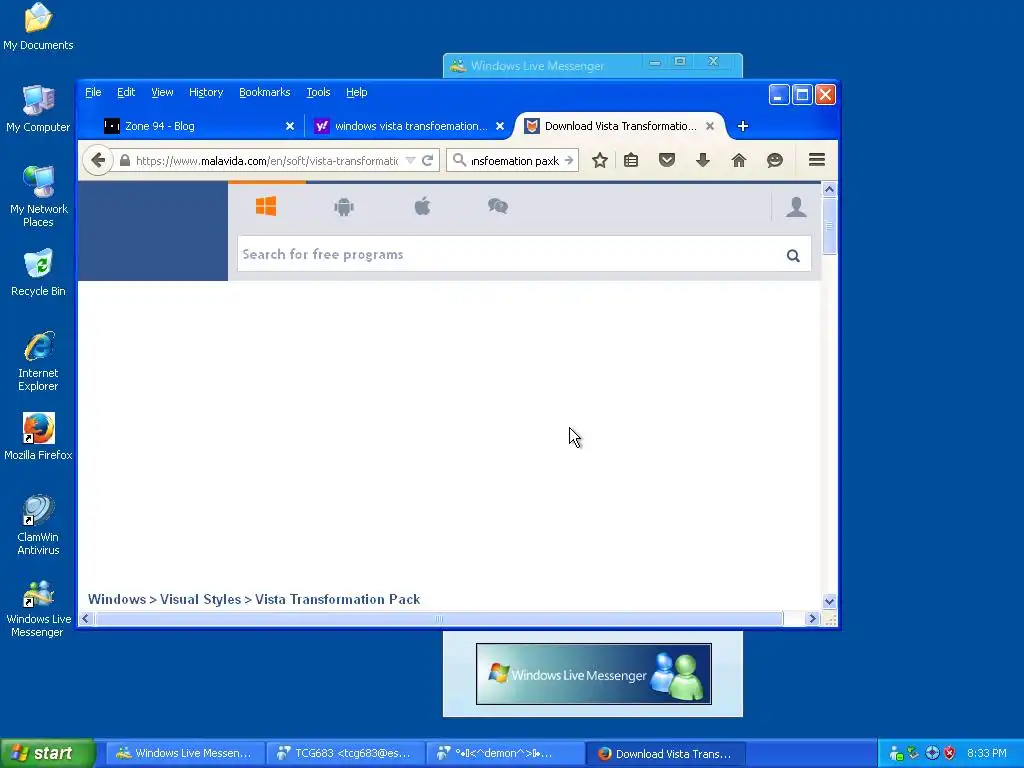Screen dimensions: 1024x768
Task: Click the user profile icon on Malavida
Action: [x=796, y=206]
